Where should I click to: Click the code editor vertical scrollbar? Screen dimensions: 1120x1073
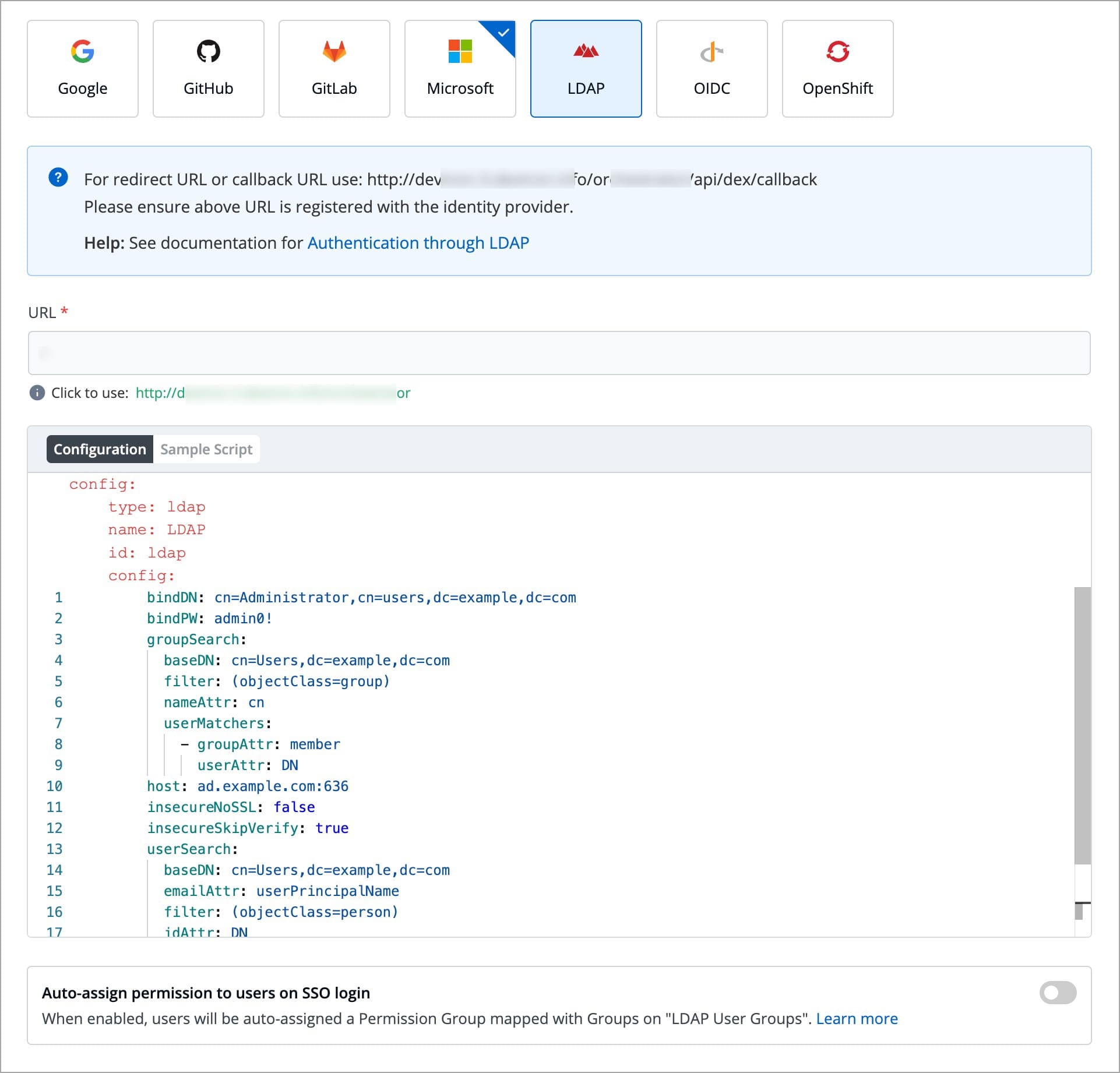1082,725
